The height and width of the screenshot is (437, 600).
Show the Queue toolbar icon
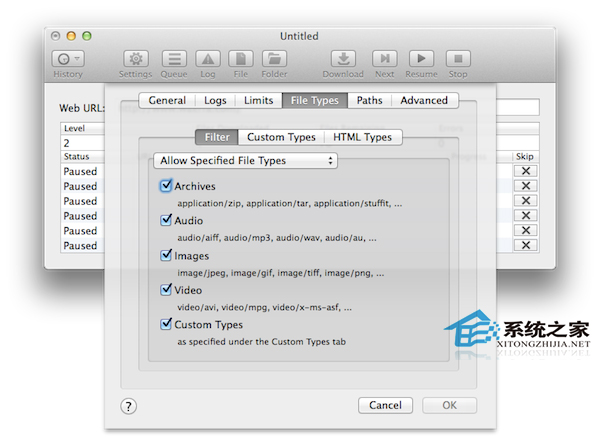[174, 59]
